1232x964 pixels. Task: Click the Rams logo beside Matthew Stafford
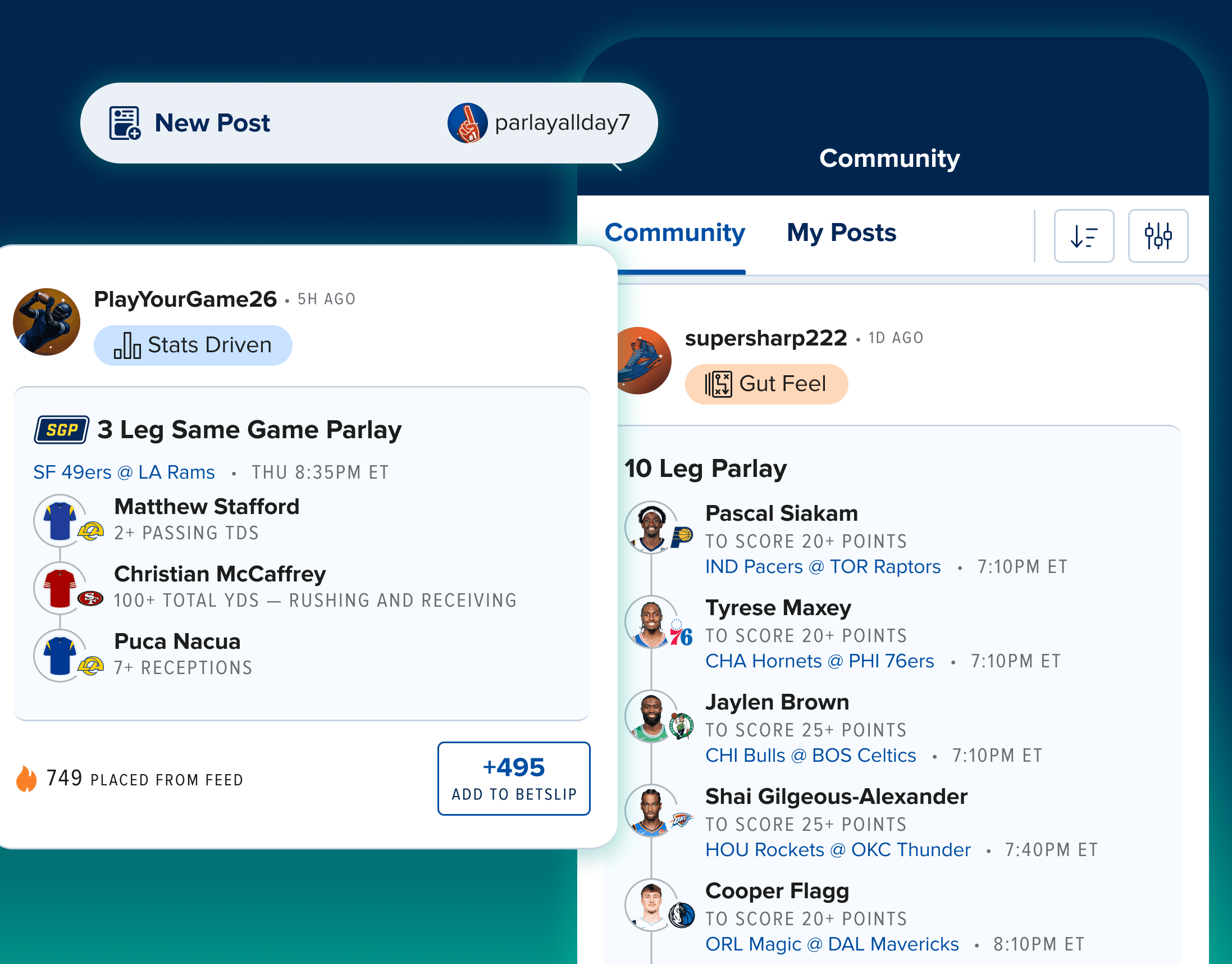(91, 531)
